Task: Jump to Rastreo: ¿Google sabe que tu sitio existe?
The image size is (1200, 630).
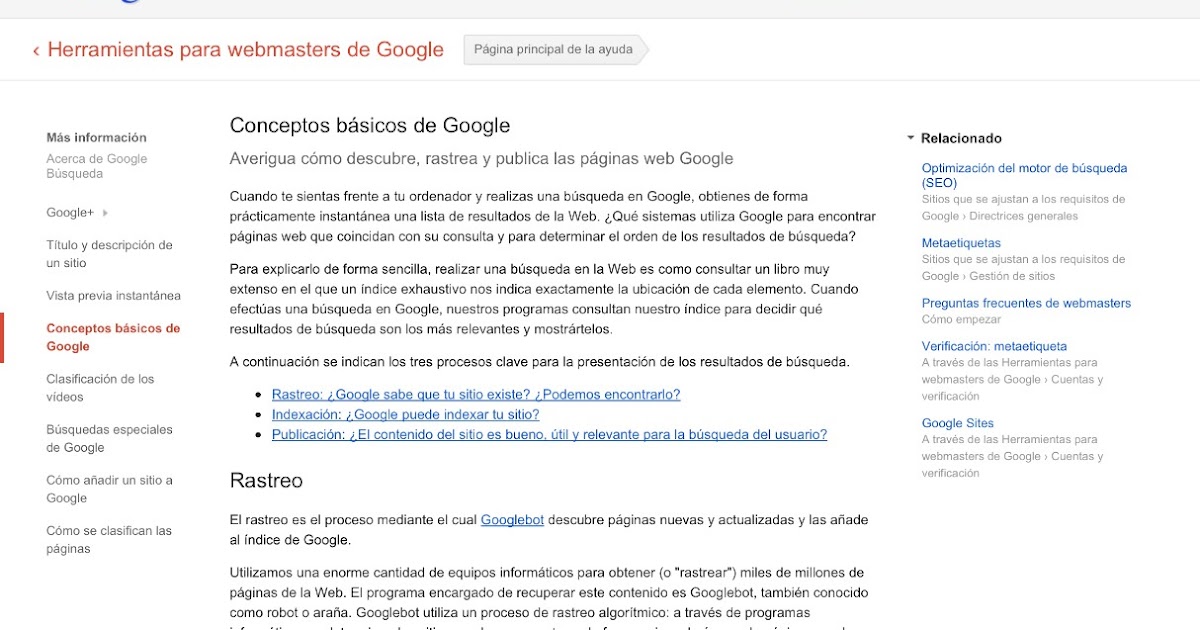Action: point(476,395)
